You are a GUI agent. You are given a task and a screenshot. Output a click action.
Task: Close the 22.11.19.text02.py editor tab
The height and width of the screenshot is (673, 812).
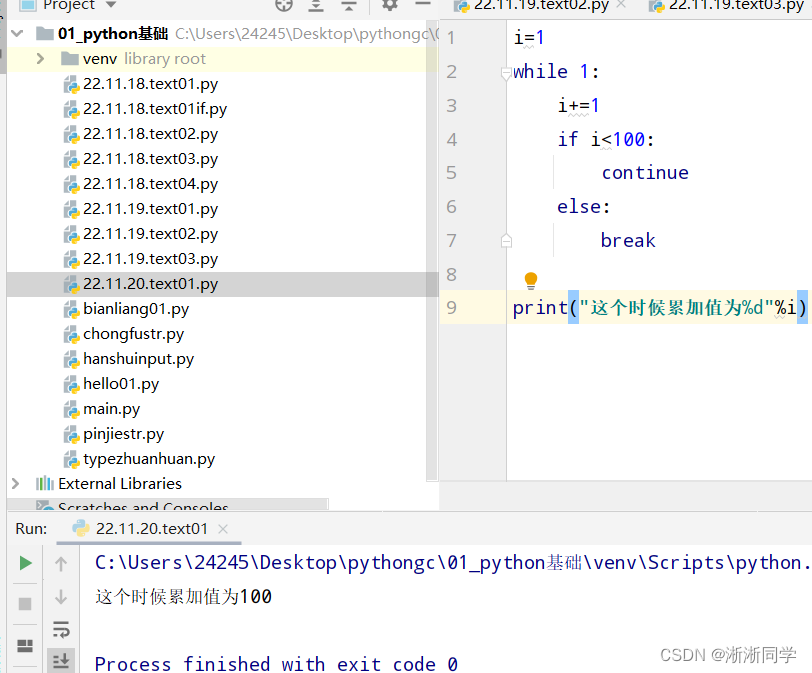(x=621, y=5)
